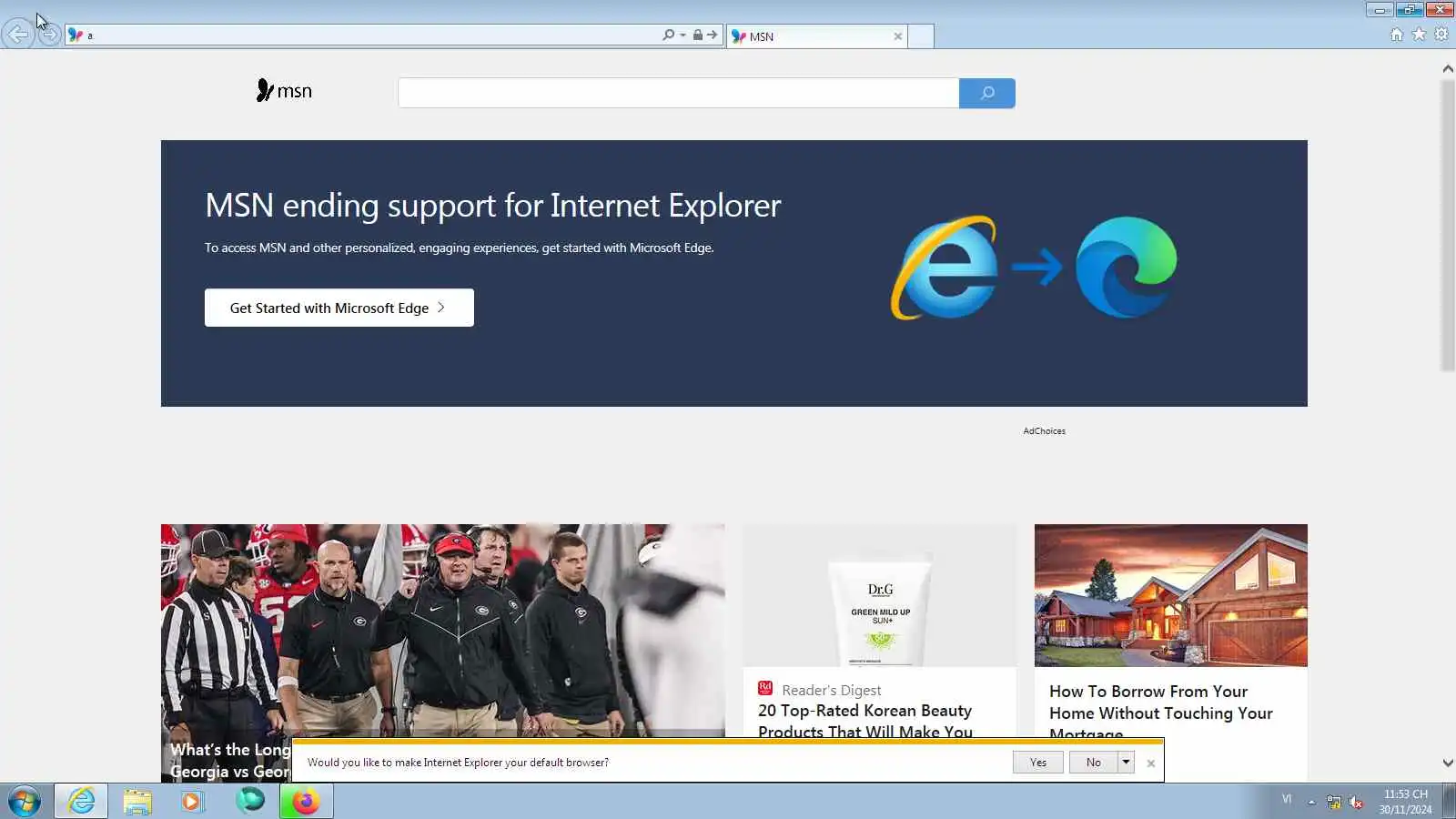Click Yes to set default browser
This screenshot has width=1456, height=819.
tap(1038, 763)
